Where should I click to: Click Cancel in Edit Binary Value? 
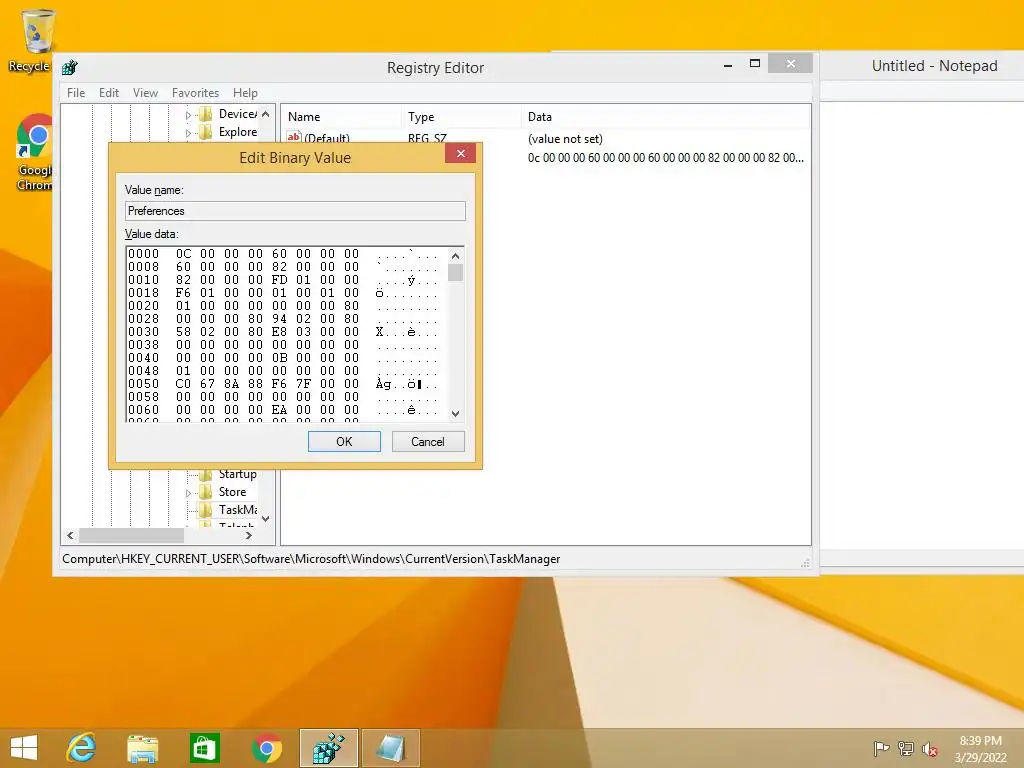click(x=428, y=441)
